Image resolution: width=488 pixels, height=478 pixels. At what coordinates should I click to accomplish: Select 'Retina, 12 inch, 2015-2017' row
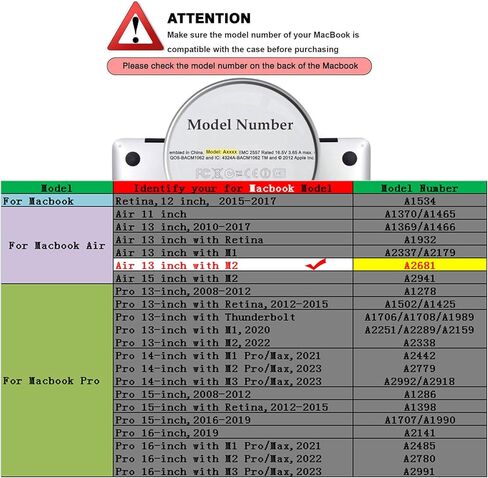click(x=233, y=201)
